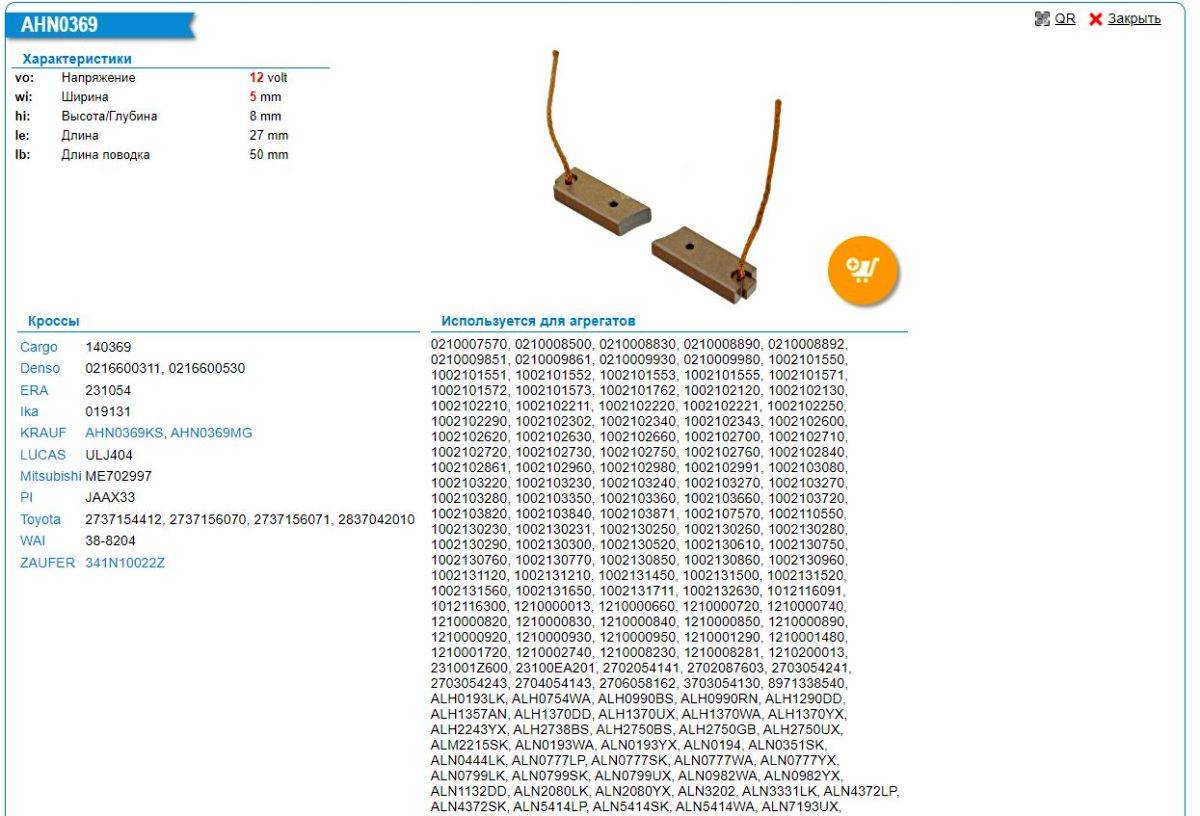Open the ZAUFER brand name link
Image resolution: width=1200 pixels, height=816 pixels.
tap(47, 563)
